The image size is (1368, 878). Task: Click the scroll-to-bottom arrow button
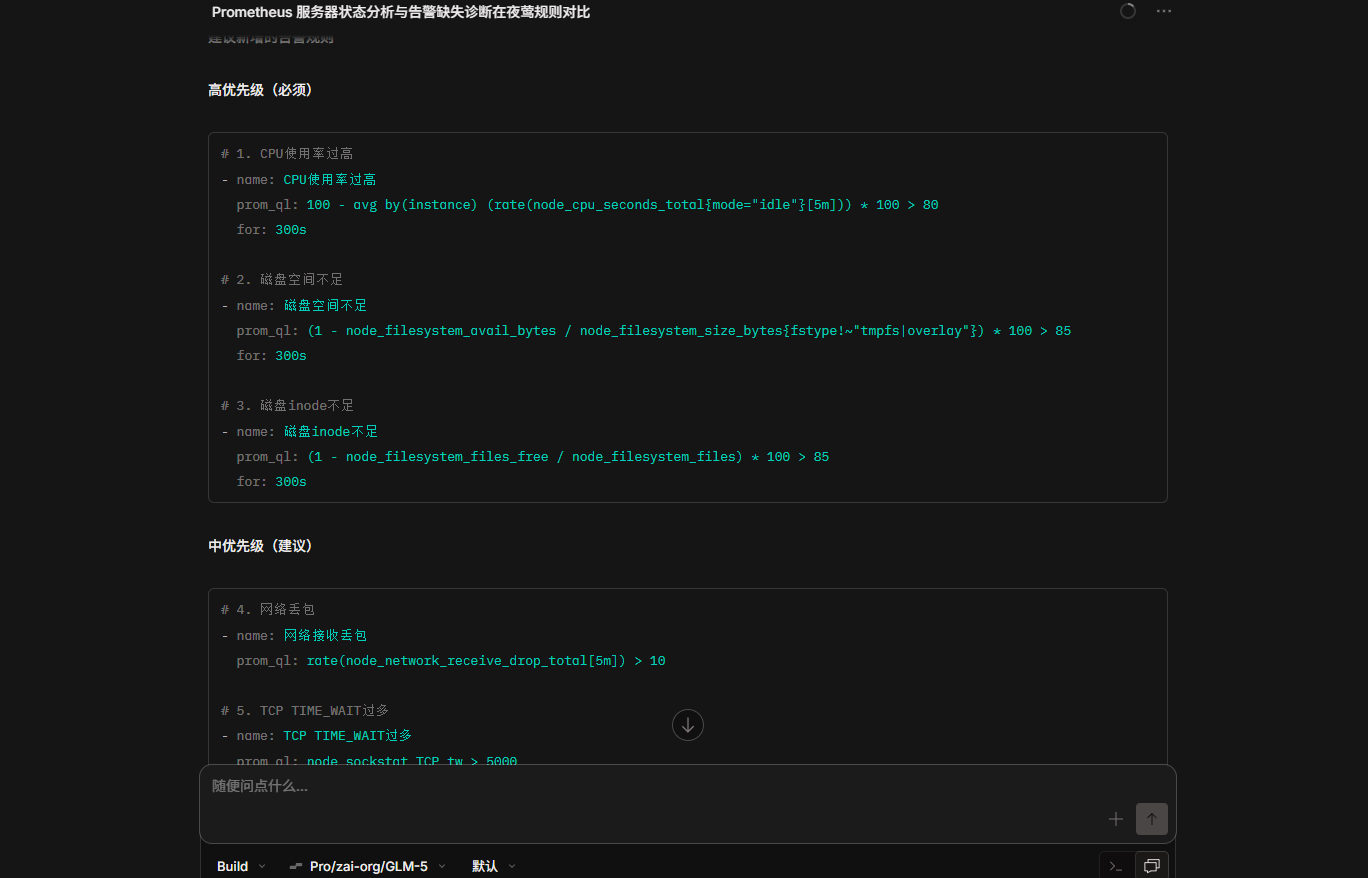click(688, 725)
